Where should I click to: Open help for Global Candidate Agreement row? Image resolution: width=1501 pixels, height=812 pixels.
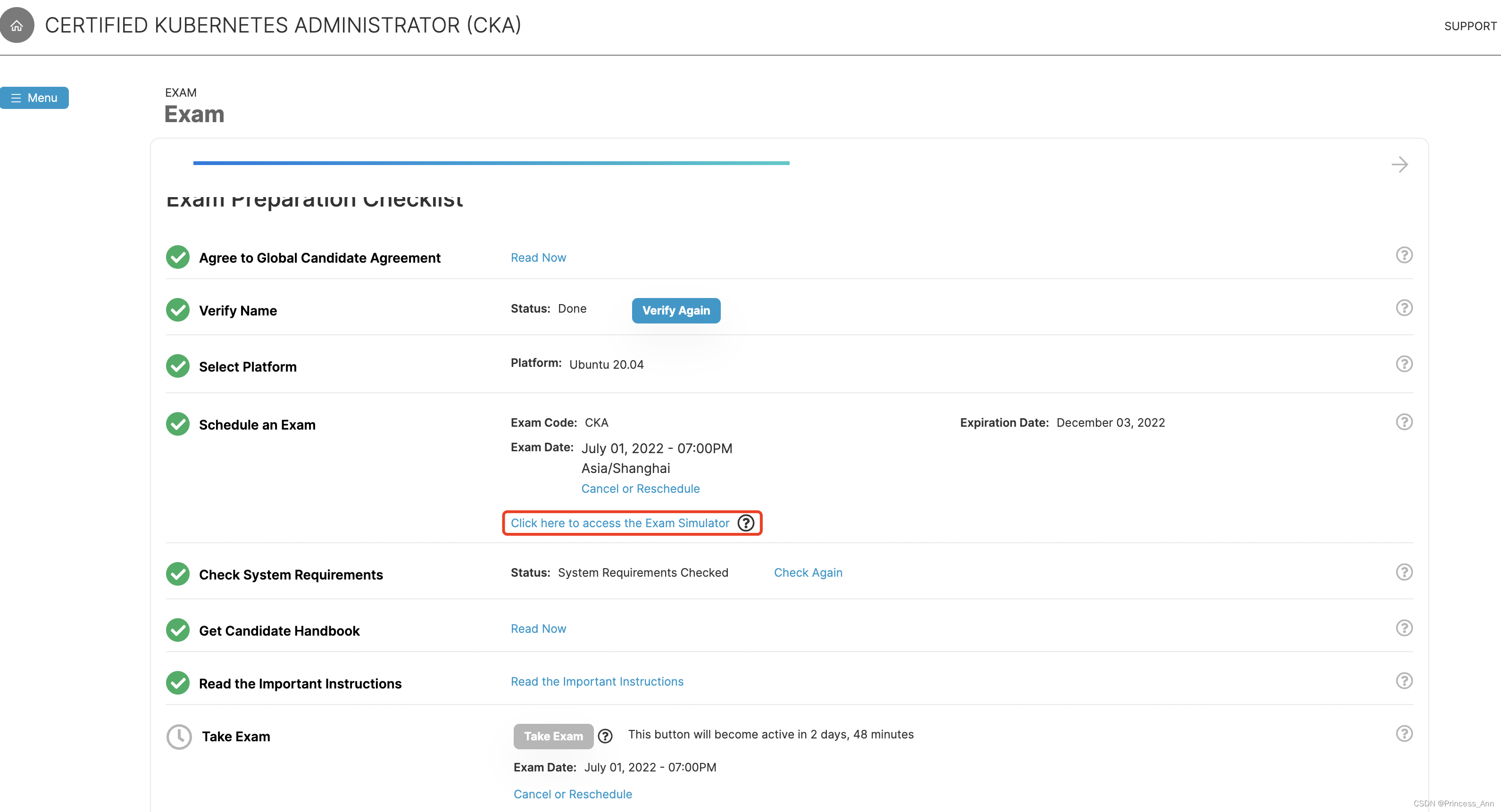1404,255
